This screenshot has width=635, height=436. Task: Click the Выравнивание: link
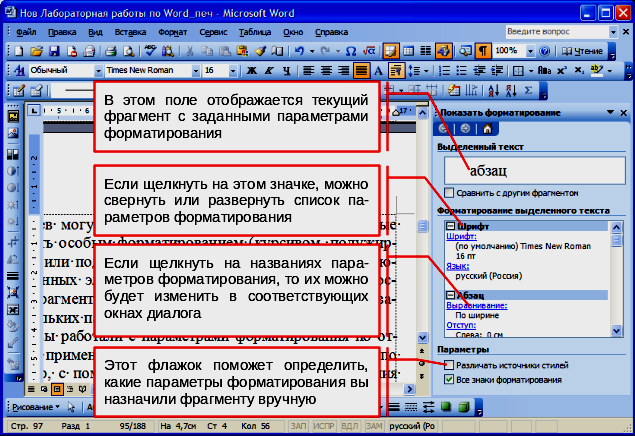point(477,306)
